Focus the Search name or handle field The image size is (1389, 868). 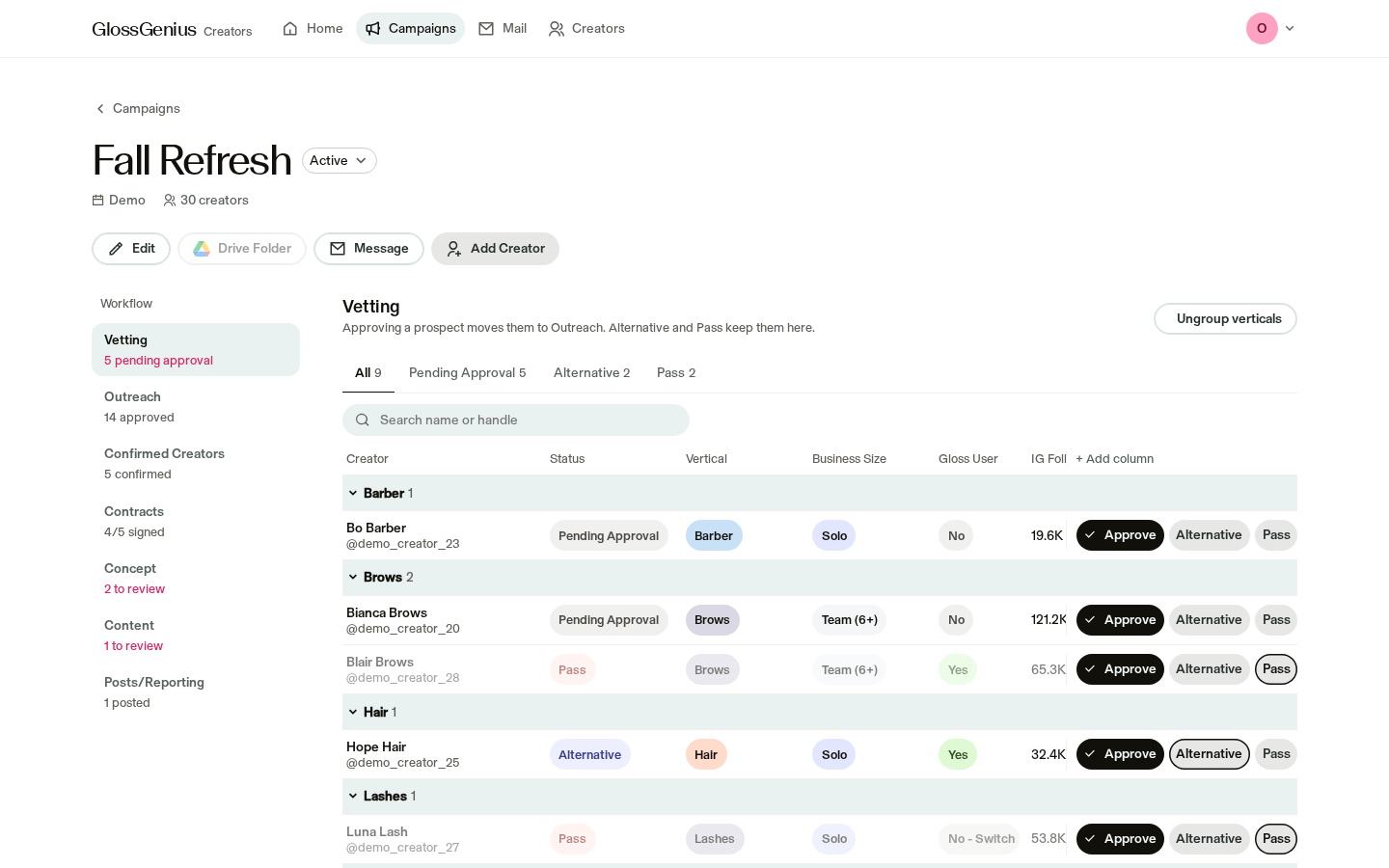point(516,420)
